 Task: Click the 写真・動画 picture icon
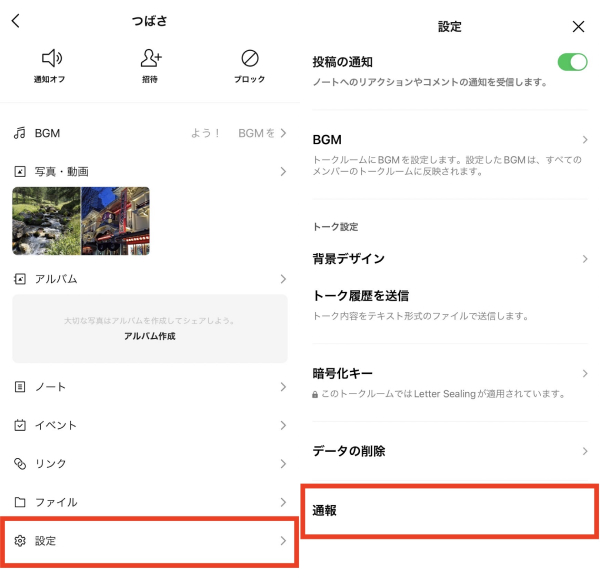pyautogui.click(x=20, y=171)
